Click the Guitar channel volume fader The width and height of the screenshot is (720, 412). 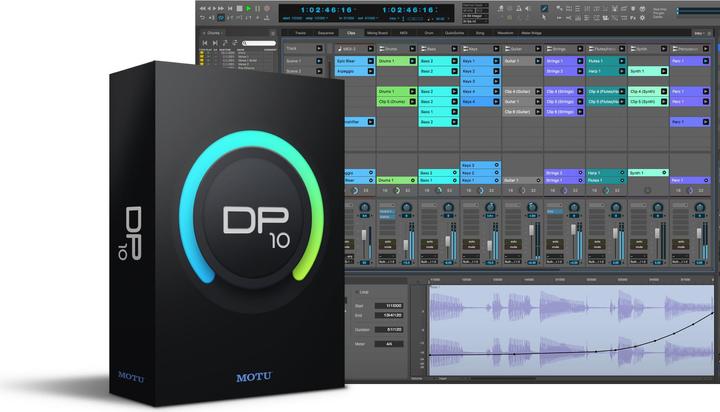[531, 230]
